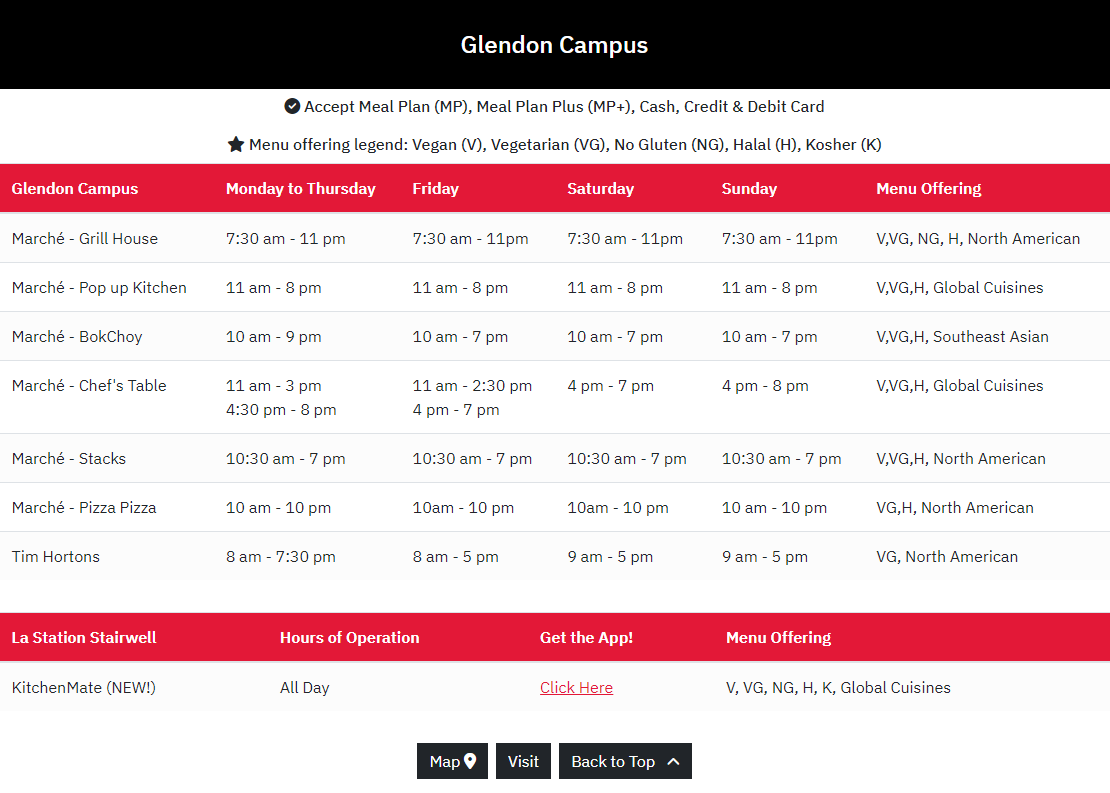This screenshot has height=793, width=1110.
Task: Open the Visit button
Action: click(x=523, y=761)
